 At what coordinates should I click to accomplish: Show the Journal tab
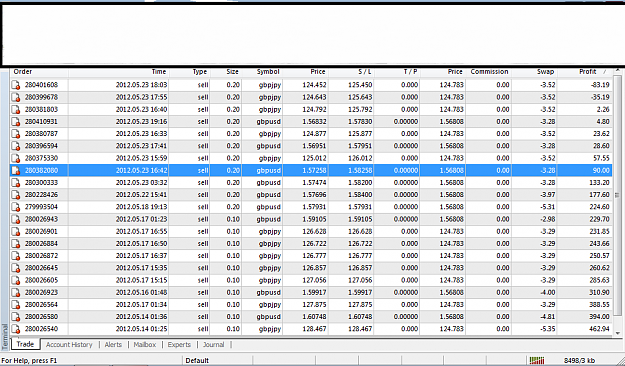click(213, 344)
